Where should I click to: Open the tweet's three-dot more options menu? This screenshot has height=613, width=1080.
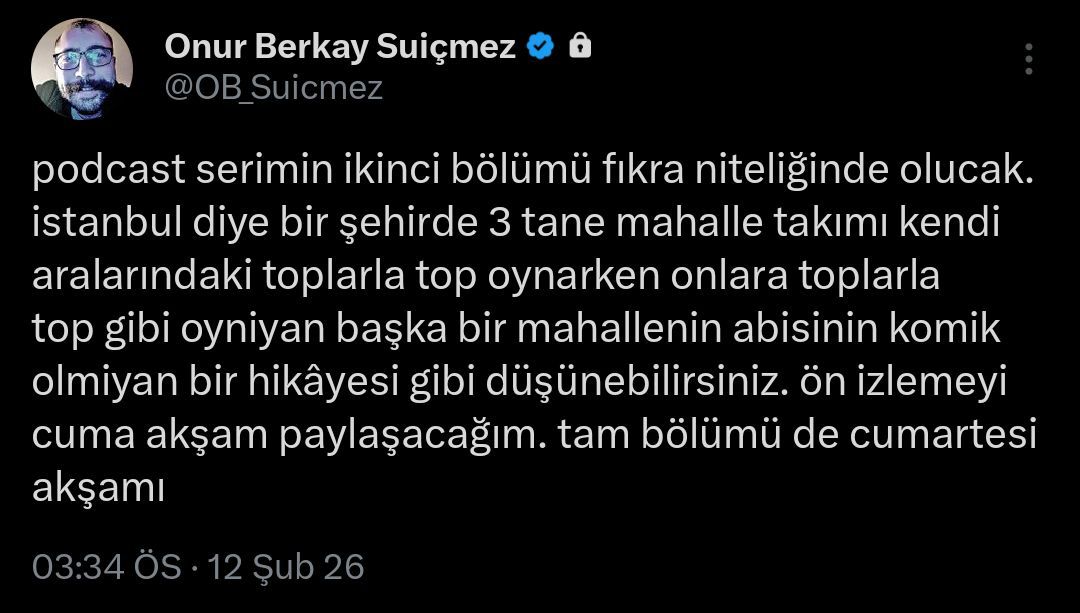point(1029,59)
